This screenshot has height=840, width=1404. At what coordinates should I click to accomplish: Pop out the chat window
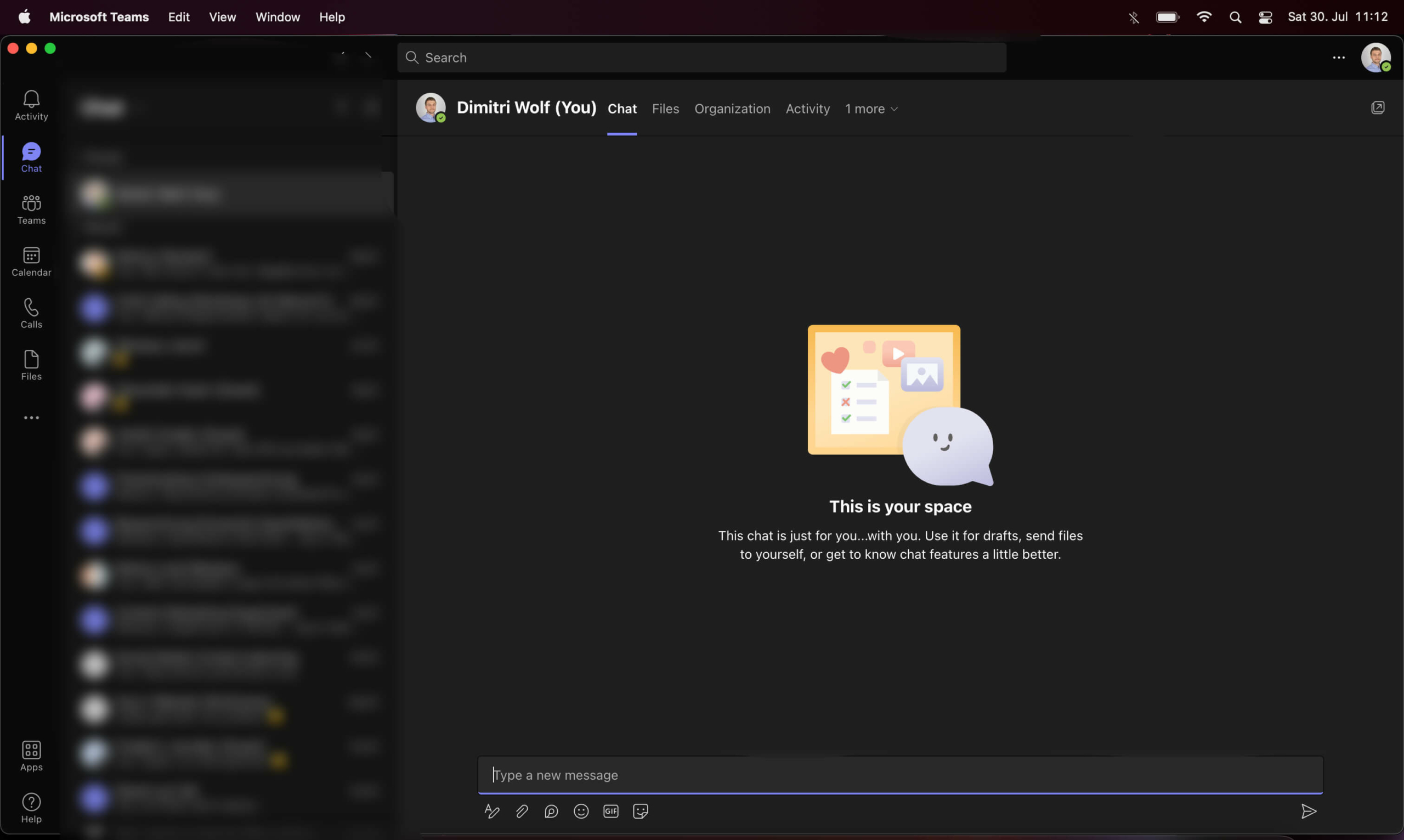coord(1377,107)
